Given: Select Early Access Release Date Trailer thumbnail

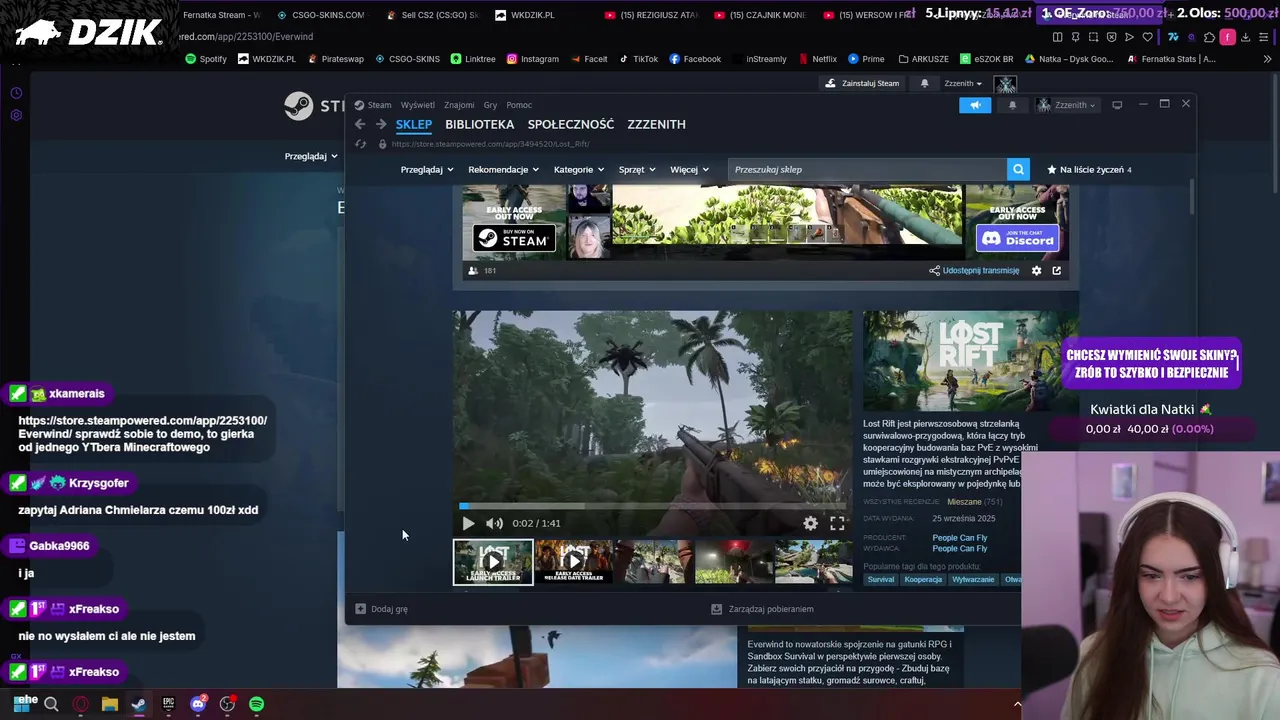Looking at the screenshot, I should pos(573,562).
